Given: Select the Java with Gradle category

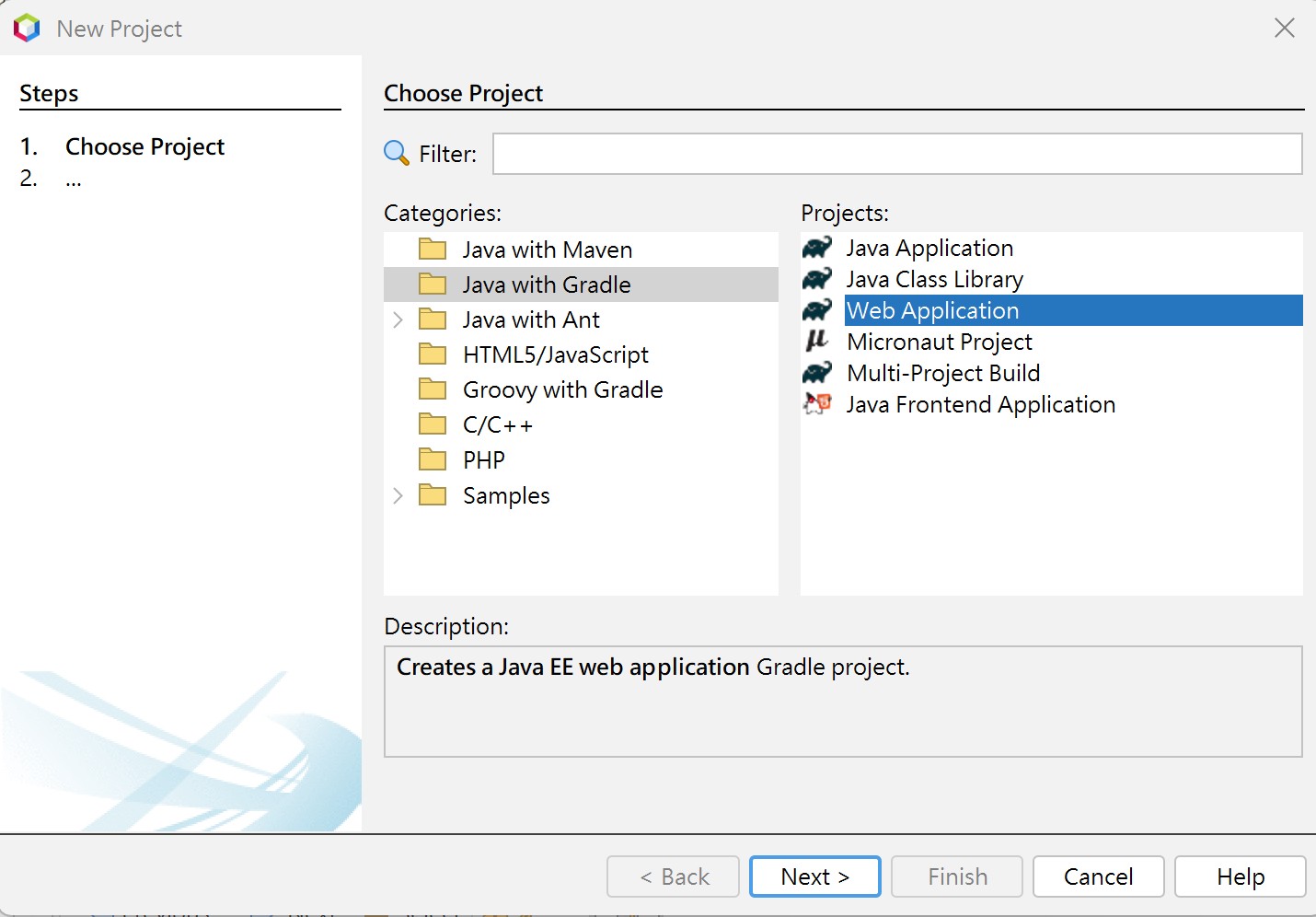Looking at the screenshot, I should tap(546, 284).
